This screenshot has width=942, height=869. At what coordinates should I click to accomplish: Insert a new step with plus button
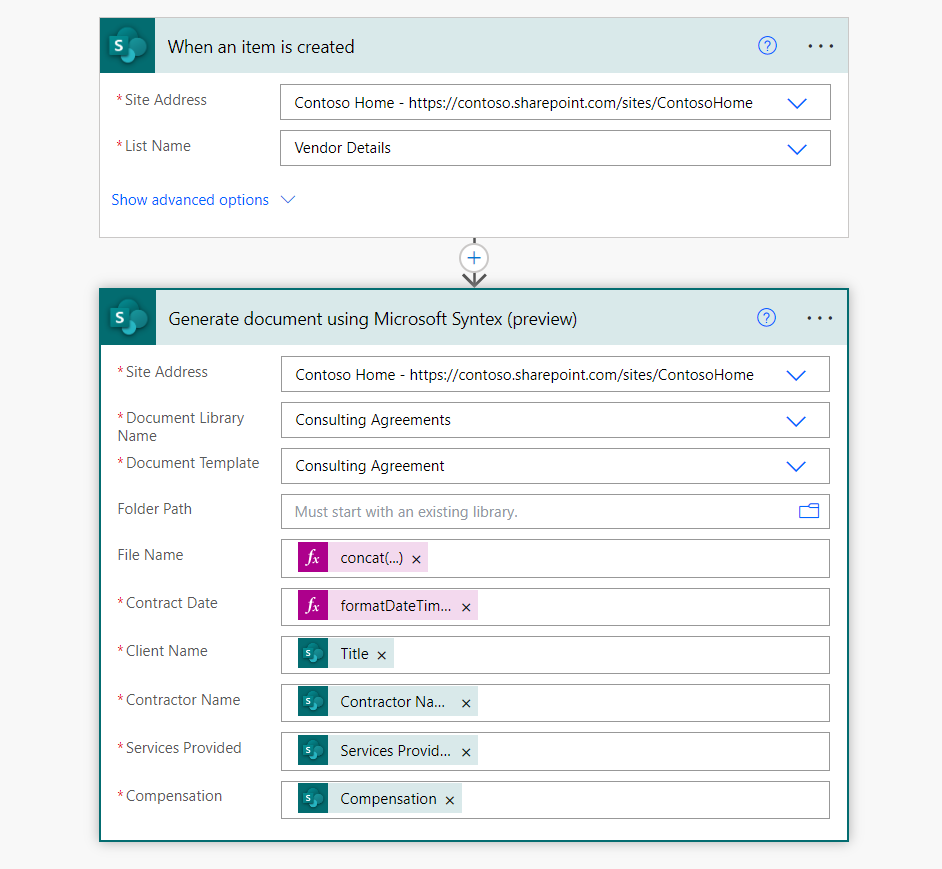[x=474, y=258]
